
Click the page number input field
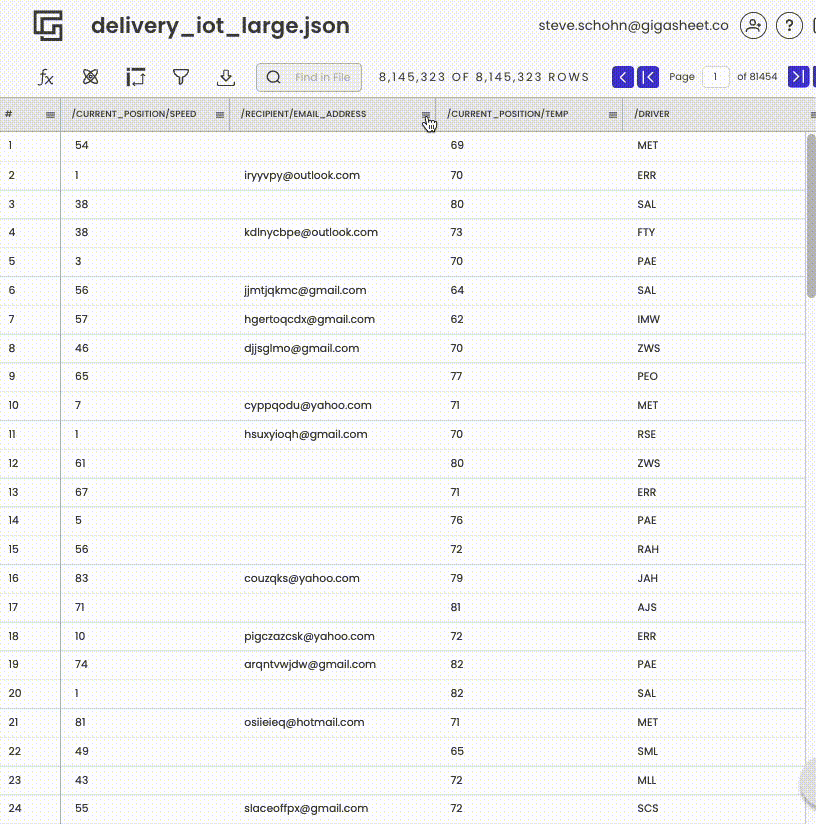716,76
